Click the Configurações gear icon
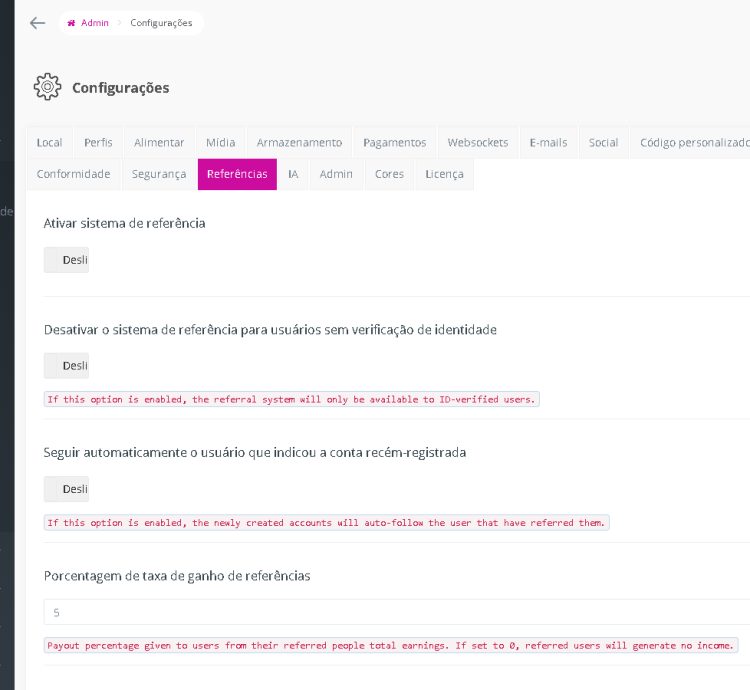This screenshot has width=750, height=690. tap(47, 87)
